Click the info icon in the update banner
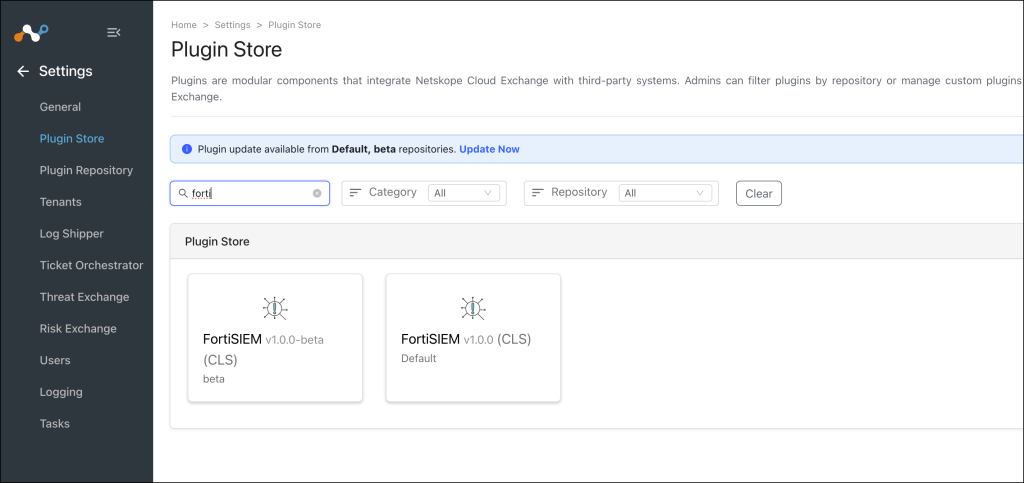Screen dimensions: 1024x483 point(187,149)
